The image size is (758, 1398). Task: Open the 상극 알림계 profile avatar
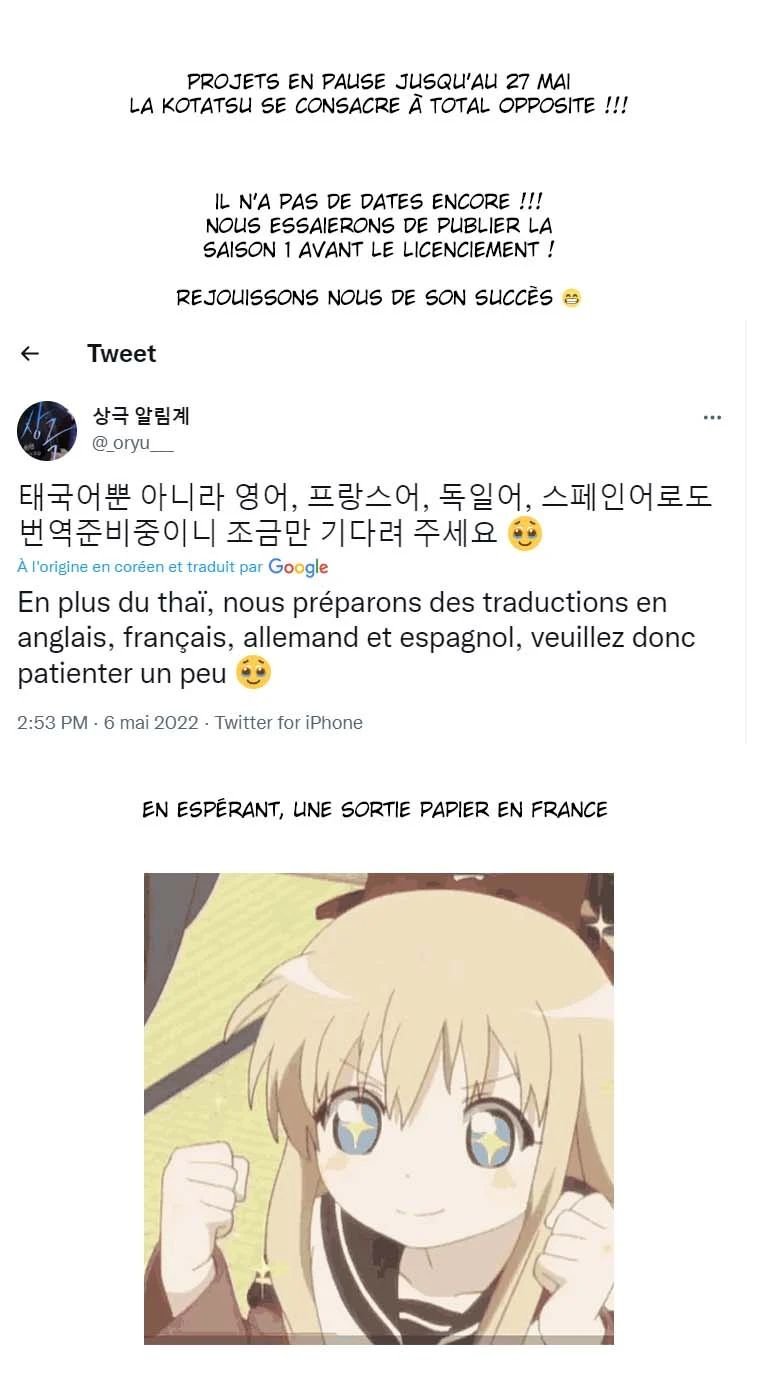pos(47,431)
